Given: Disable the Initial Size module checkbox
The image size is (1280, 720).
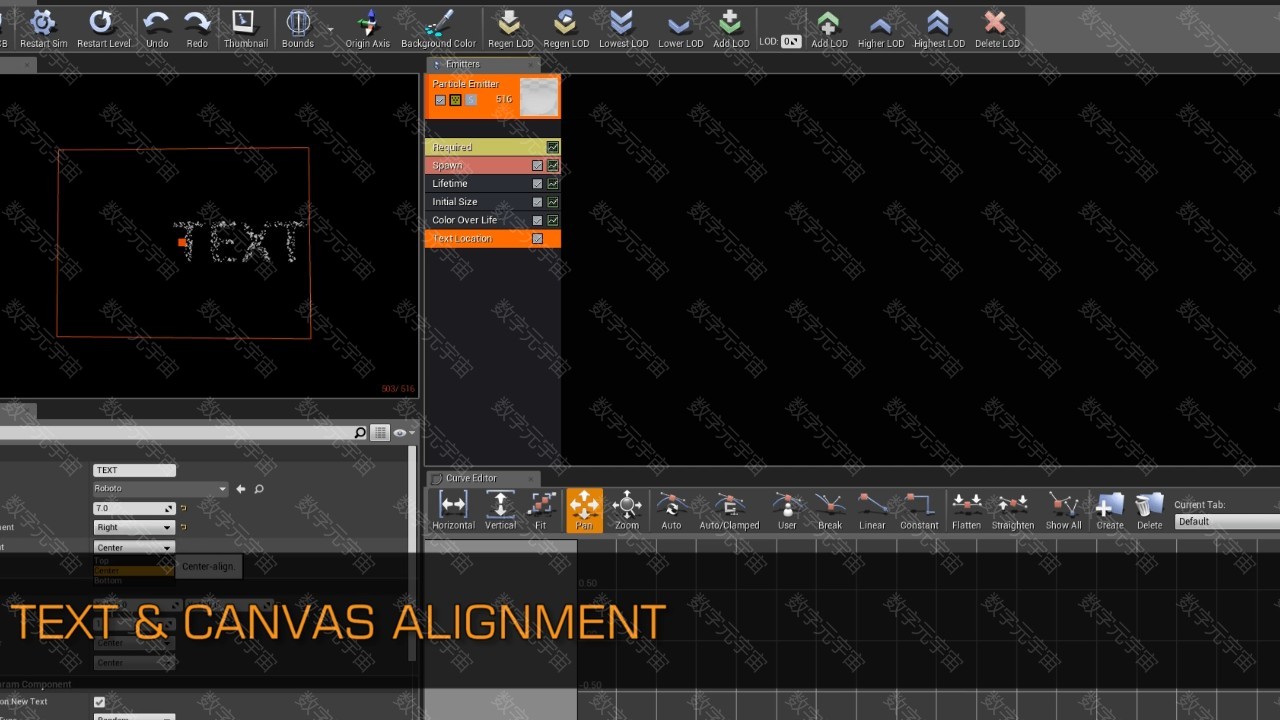Looking at the screenshot, I should pyautogui.click(x=538, y=202).
